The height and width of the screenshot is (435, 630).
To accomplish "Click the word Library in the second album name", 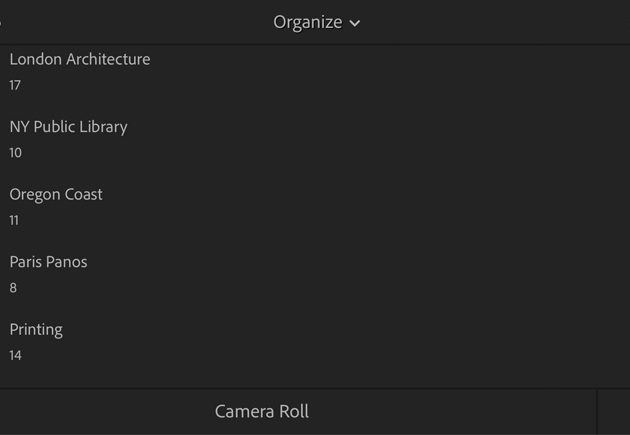I will (103, 127).
